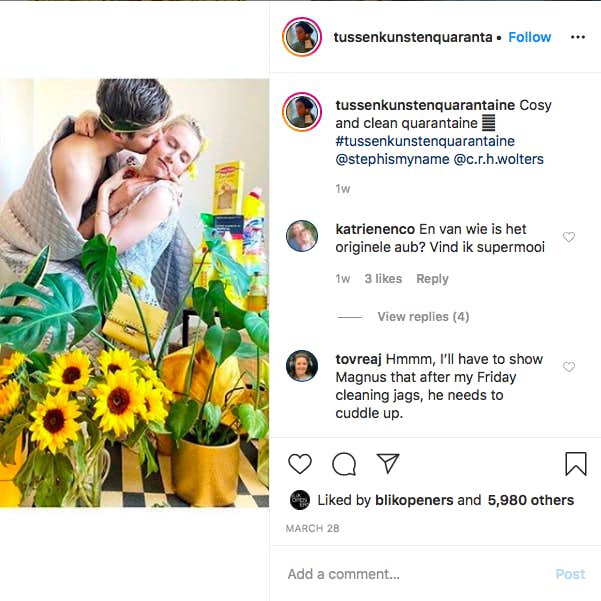
Task: Follow the tussenkunstenquarantaine account
Action: 529,37
